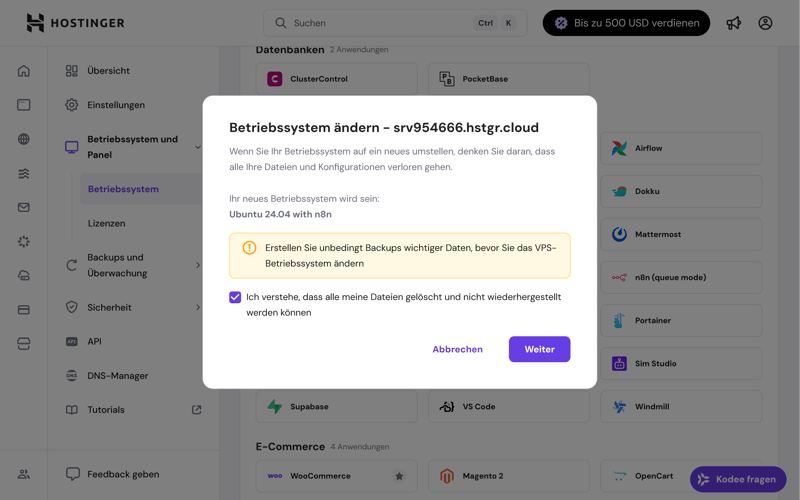Click the Hostinger logo
Image resolution: width=800 pixels, height=500 pixels.
[75, 23]
